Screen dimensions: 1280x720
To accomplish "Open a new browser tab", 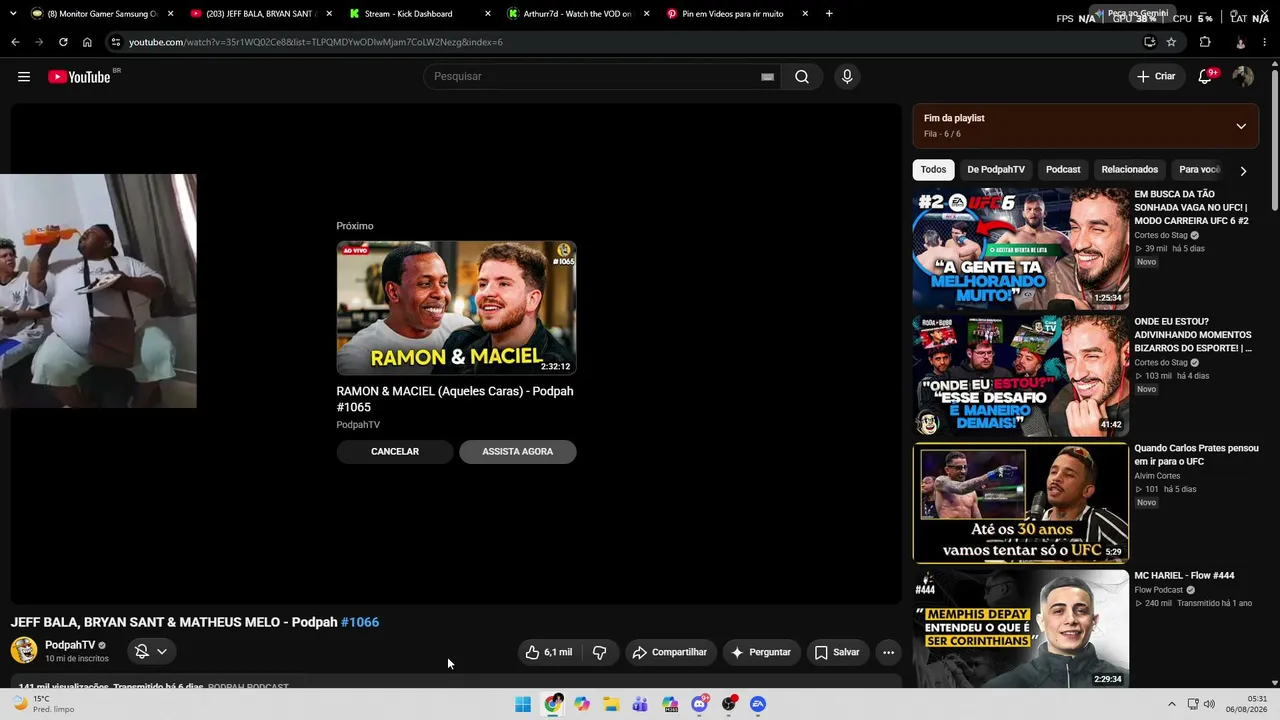I will [x=829, y=14].
